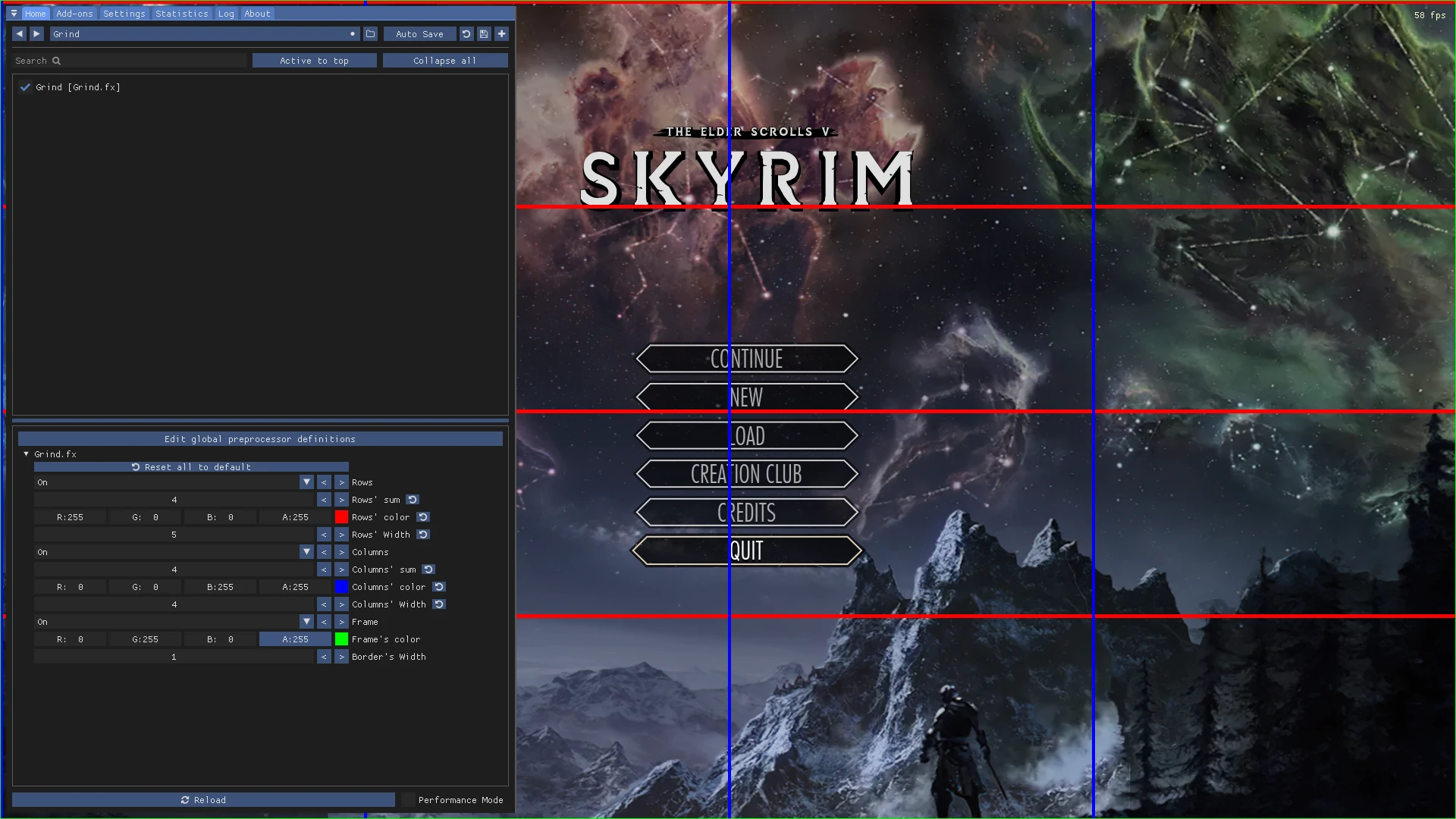Increase Columns' sum with right arrow

coord(341,570)
